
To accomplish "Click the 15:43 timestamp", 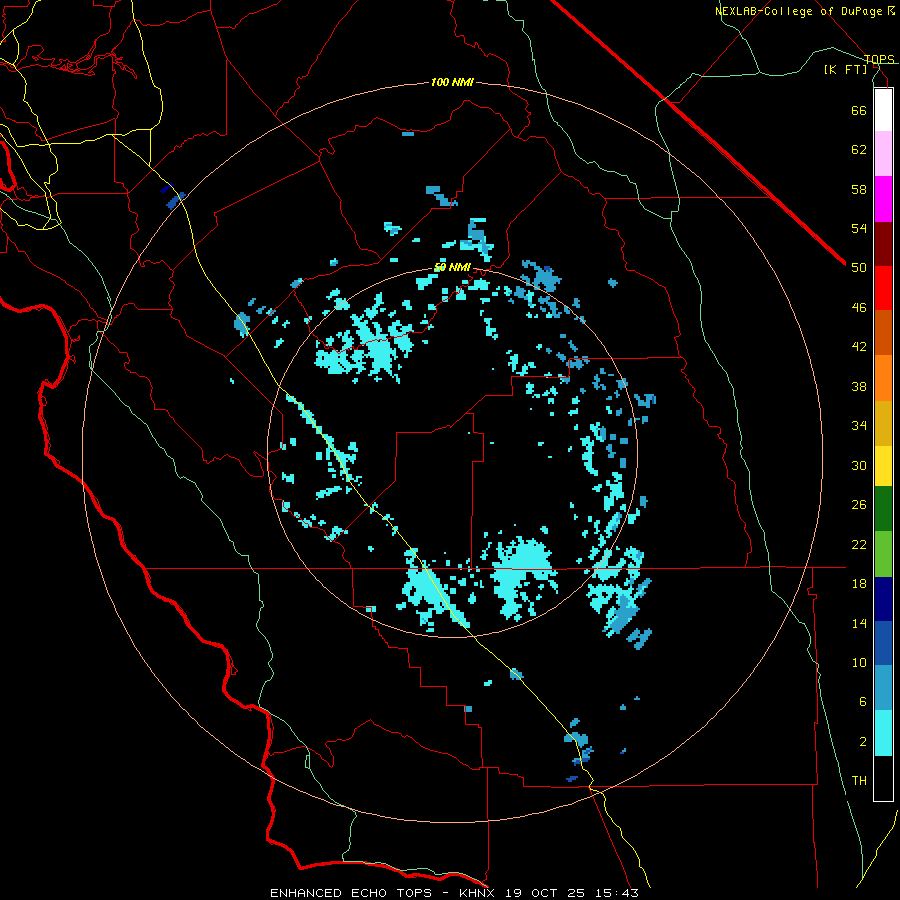I will 616,893.
